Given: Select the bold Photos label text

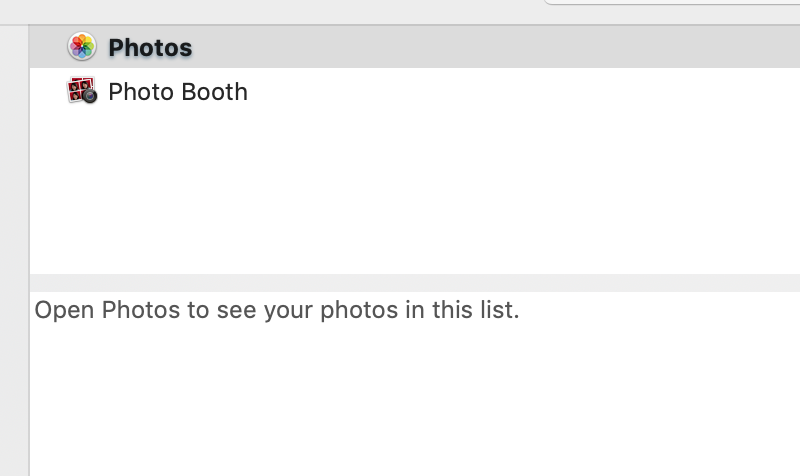Looking at the screenshot, I should click(x=150, y=47).
